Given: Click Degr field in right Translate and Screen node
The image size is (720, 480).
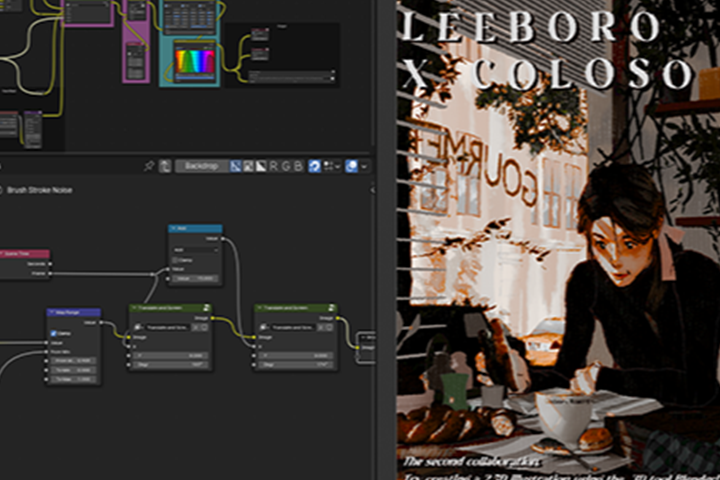Looking at the screenshot, I should pyautogui.click(x=296, y=365).
